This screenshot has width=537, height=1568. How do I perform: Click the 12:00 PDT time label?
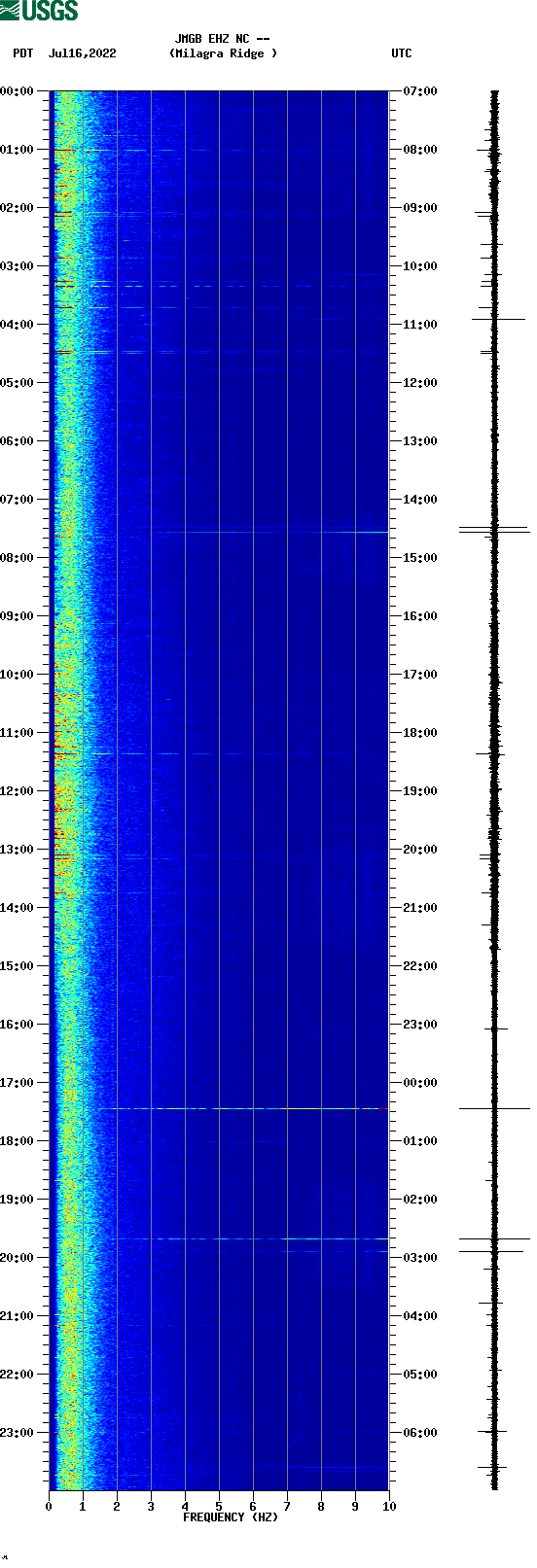18,791
